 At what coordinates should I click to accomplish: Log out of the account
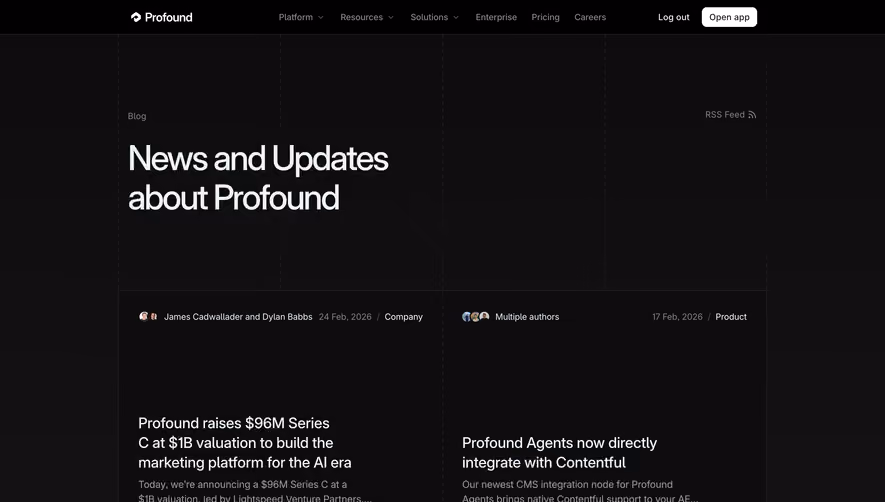(673, 17)
